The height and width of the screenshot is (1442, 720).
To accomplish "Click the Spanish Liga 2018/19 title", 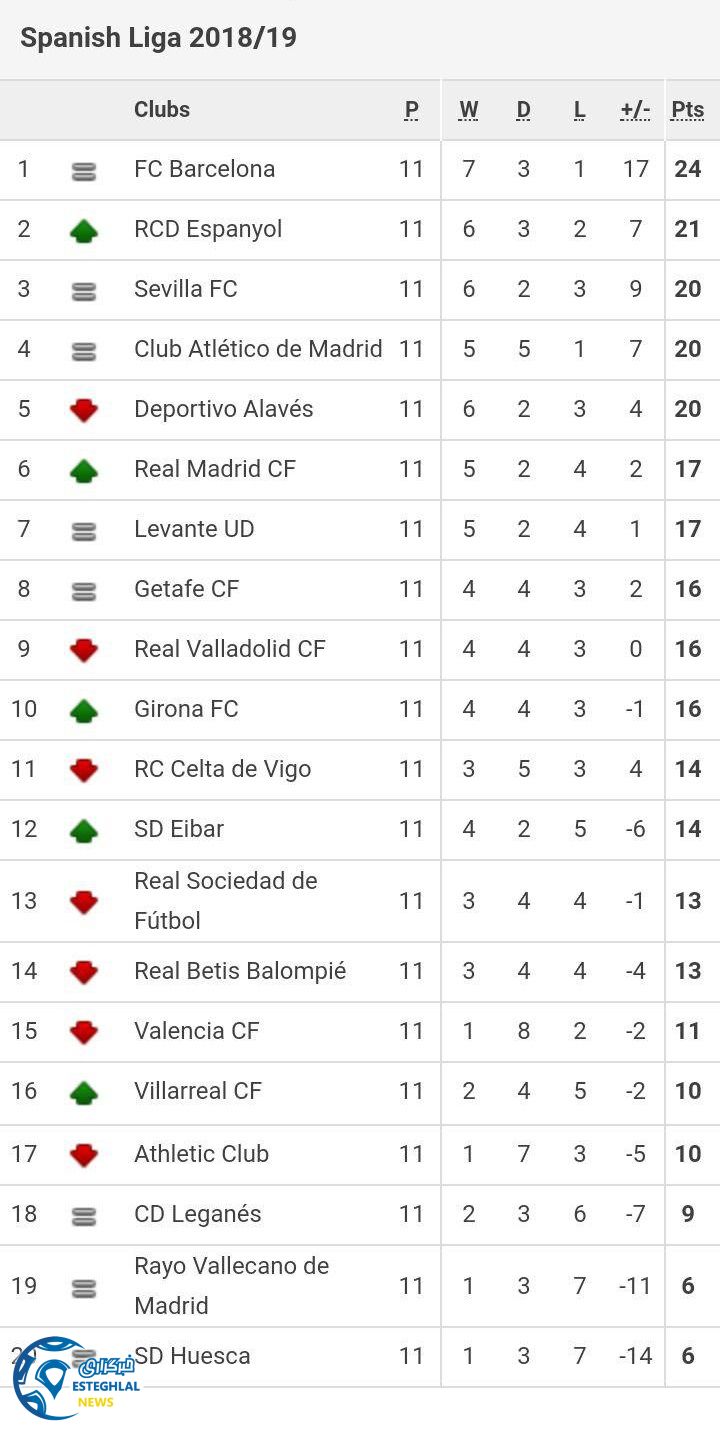I will click(x=158, y=38).
